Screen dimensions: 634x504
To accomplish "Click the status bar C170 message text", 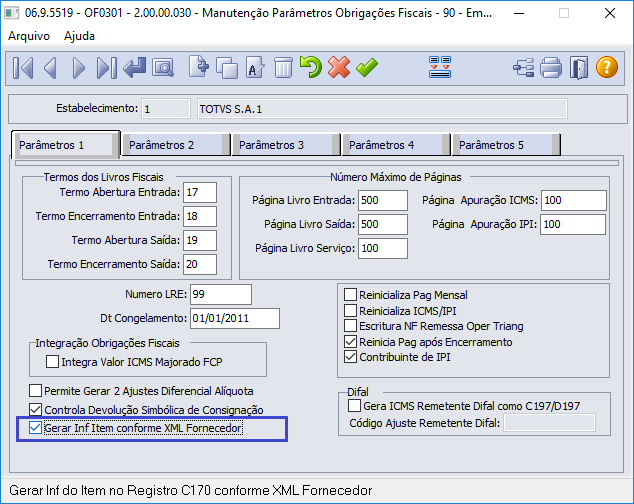I will [190, 490].
